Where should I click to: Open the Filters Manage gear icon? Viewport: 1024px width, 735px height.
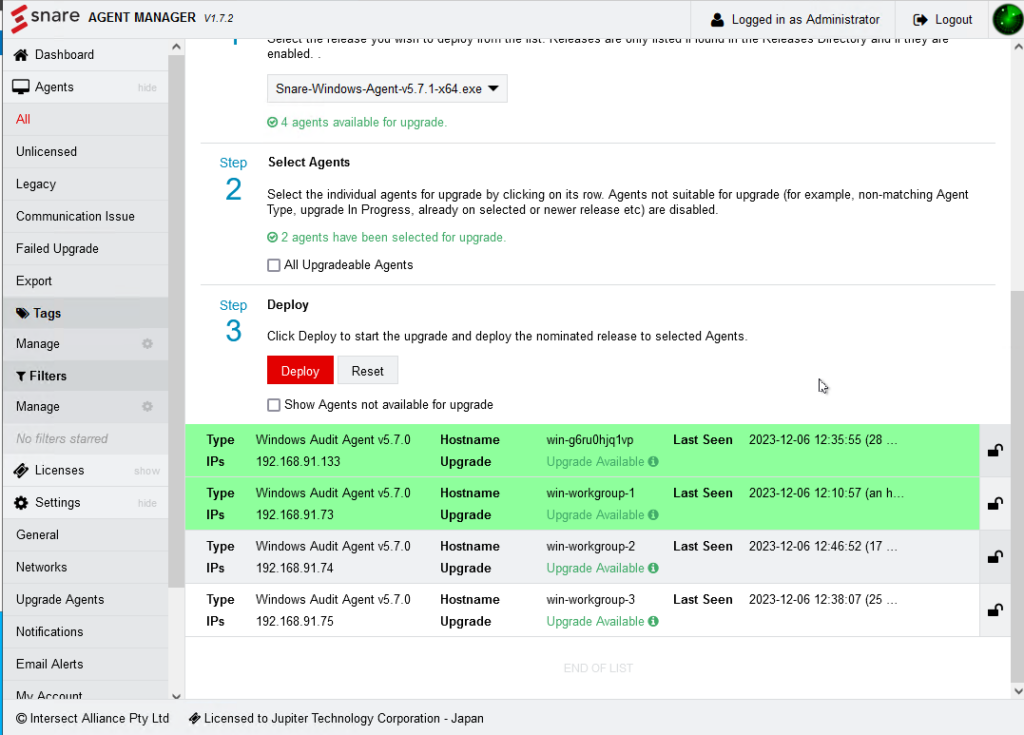(148, 406)
